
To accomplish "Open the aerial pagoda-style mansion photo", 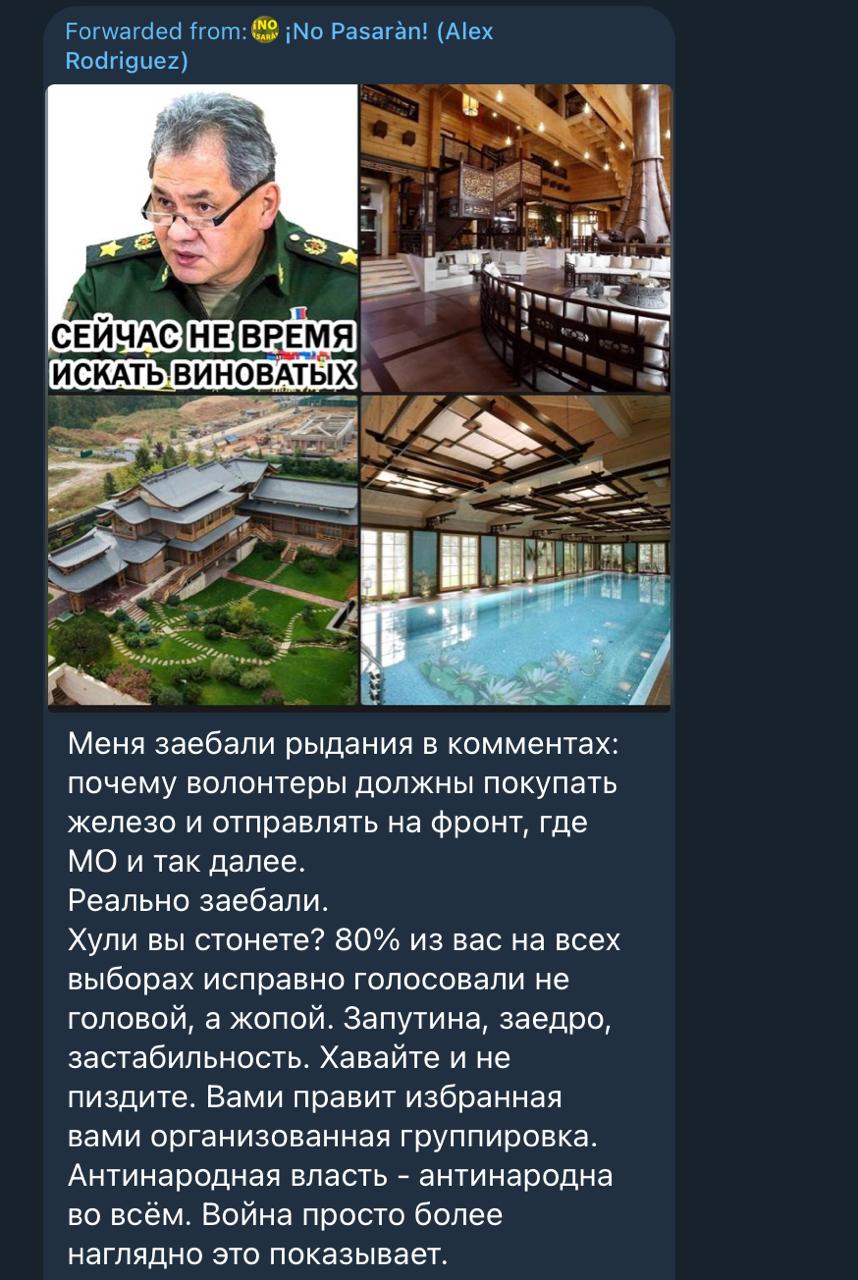I will [202, 550].
